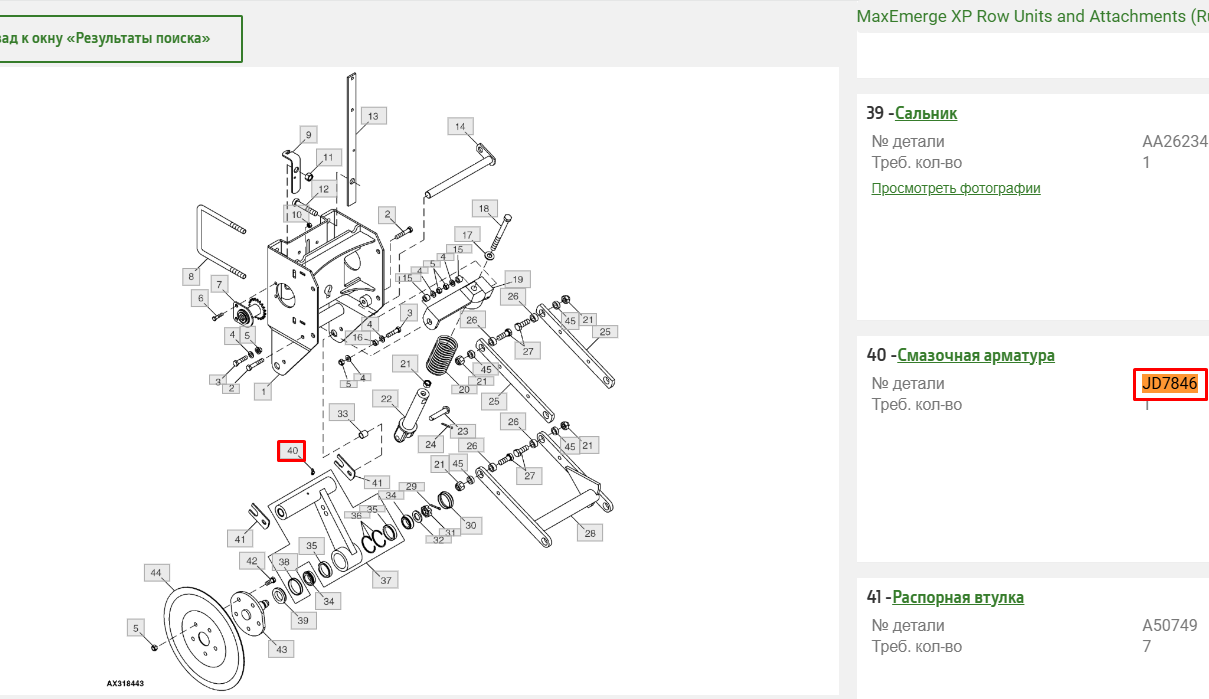Click callout 7 near the sprocket
The width and height of the screenshot is (1209, 699).
point(220,285)
